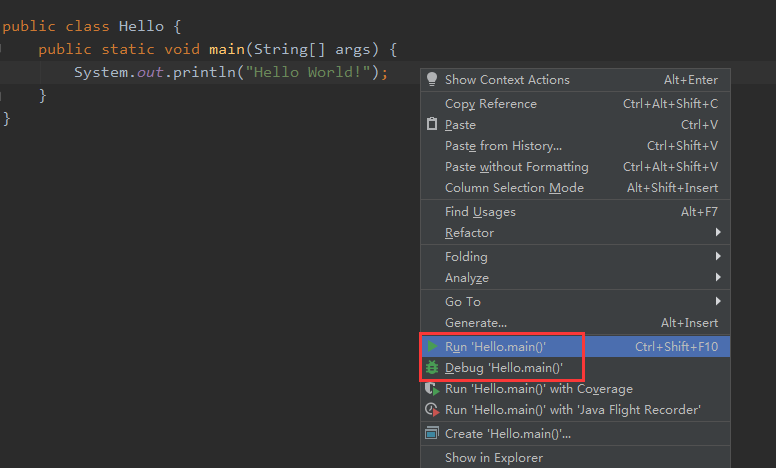This screenshot has height=468, width=776.
Task: Click the static keyword in the method signature
Action: 128,49
